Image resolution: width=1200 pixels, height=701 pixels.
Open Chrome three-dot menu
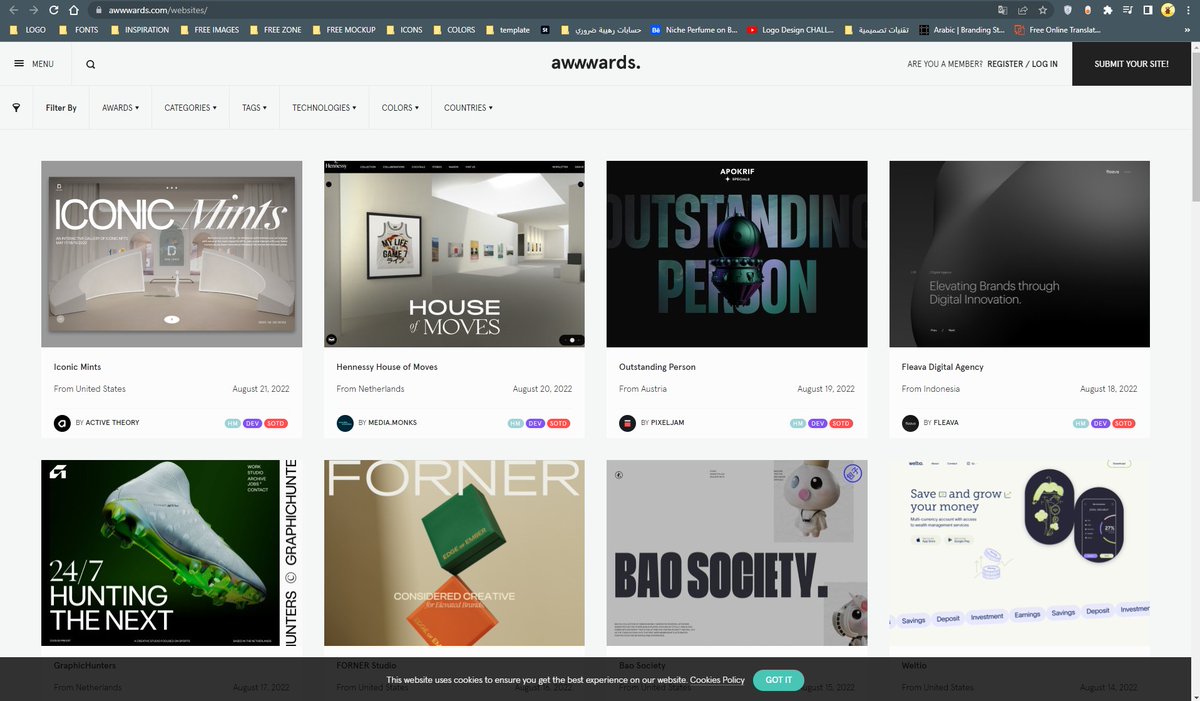[1187, 10]
